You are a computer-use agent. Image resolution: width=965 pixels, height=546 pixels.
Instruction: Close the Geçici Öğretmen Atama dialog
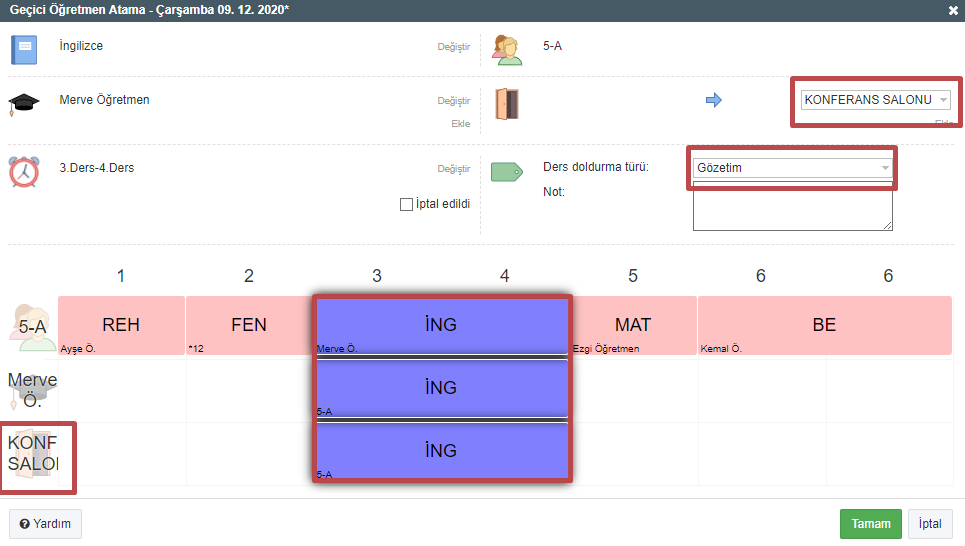[953, 10]
